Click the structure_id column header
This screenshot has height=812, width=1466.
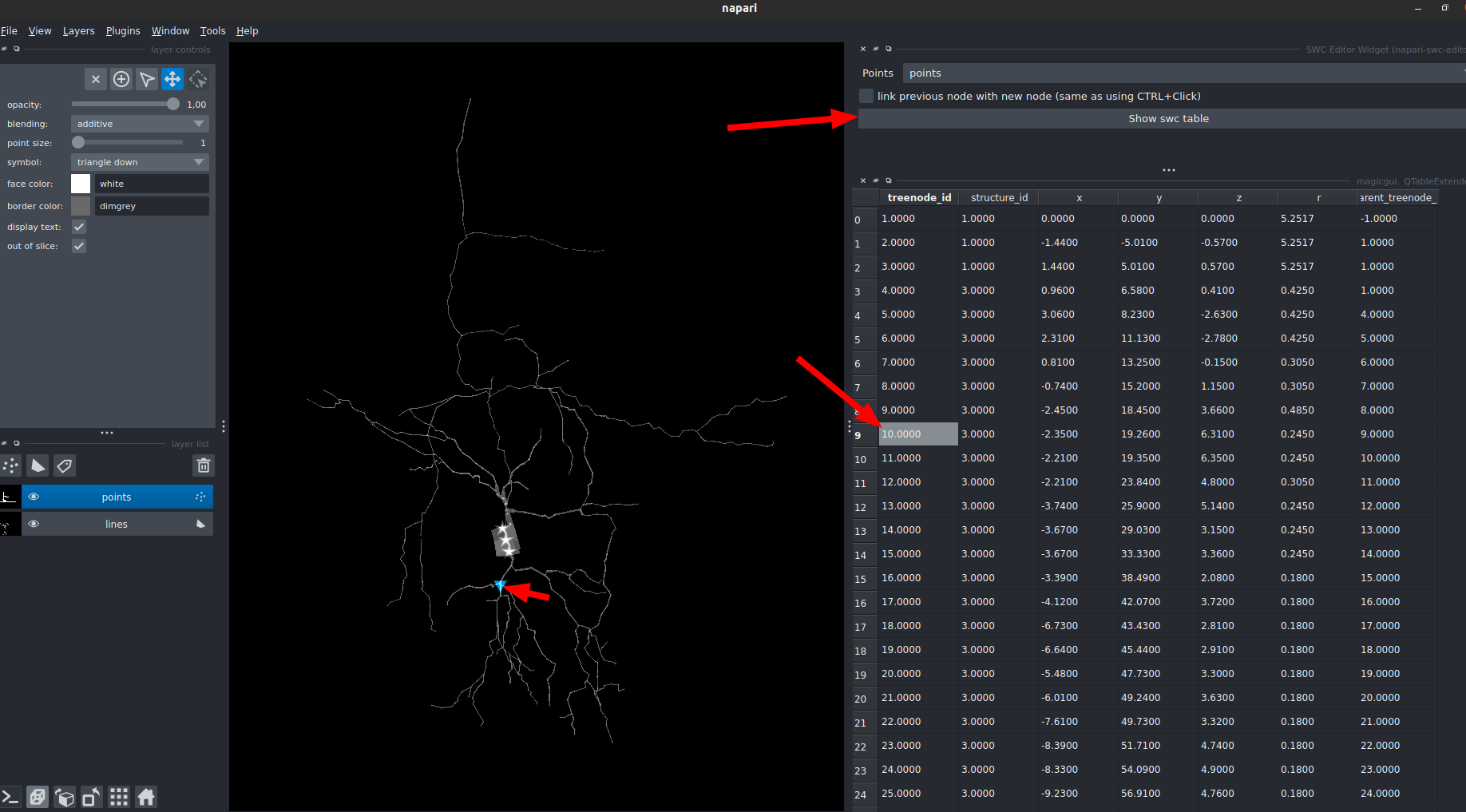(999, 198)
